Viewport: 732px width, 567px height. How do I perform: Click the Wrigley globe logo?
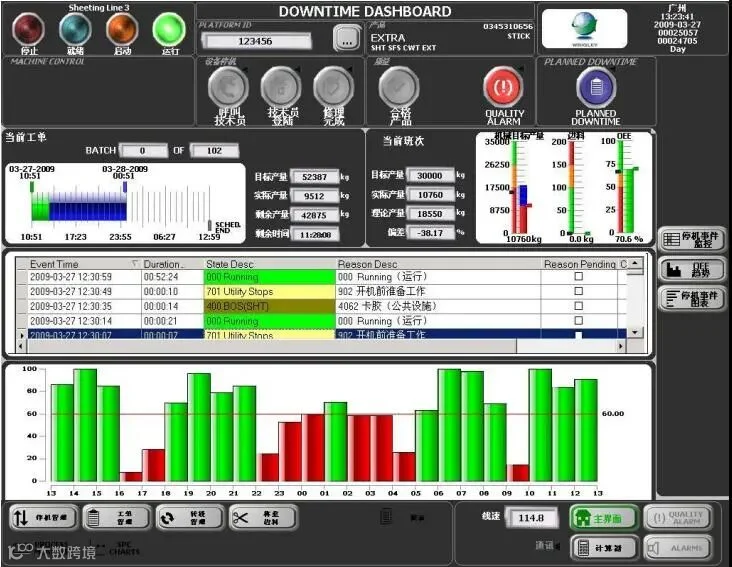585,28
